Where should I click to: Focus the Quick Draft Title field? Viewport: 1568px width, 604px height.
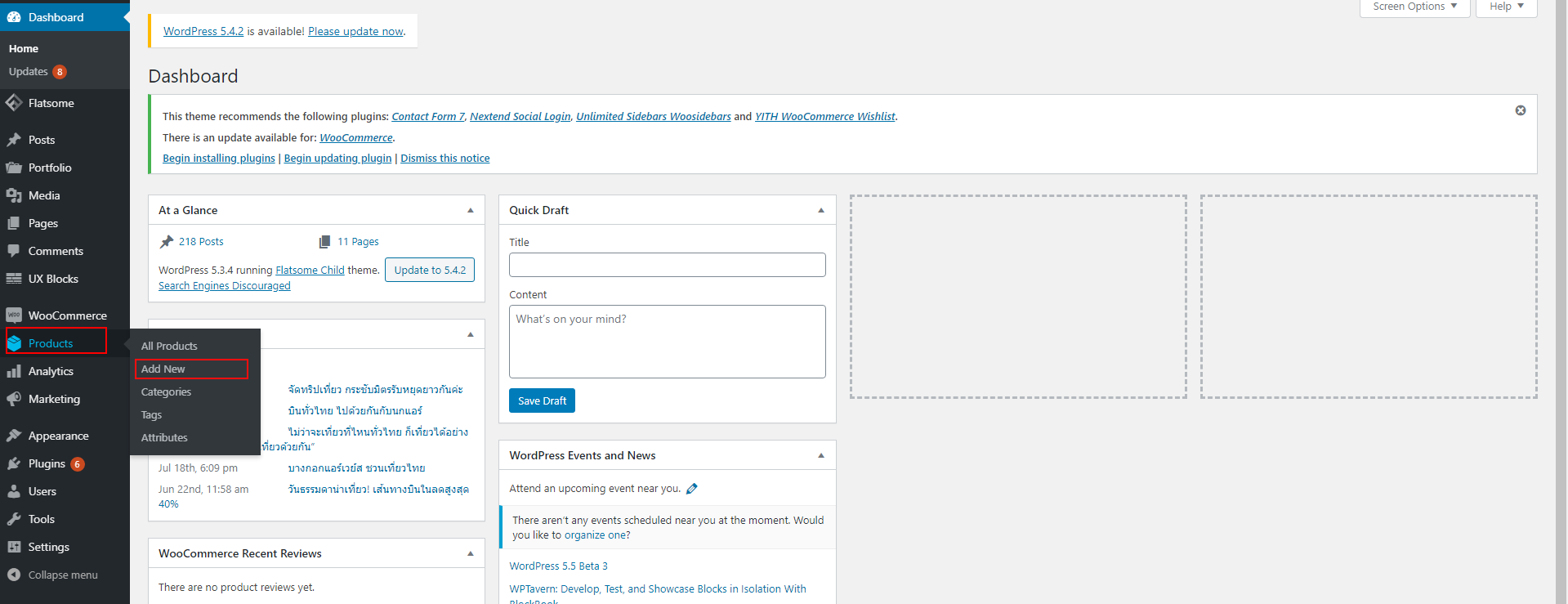(x=668, y=265)
